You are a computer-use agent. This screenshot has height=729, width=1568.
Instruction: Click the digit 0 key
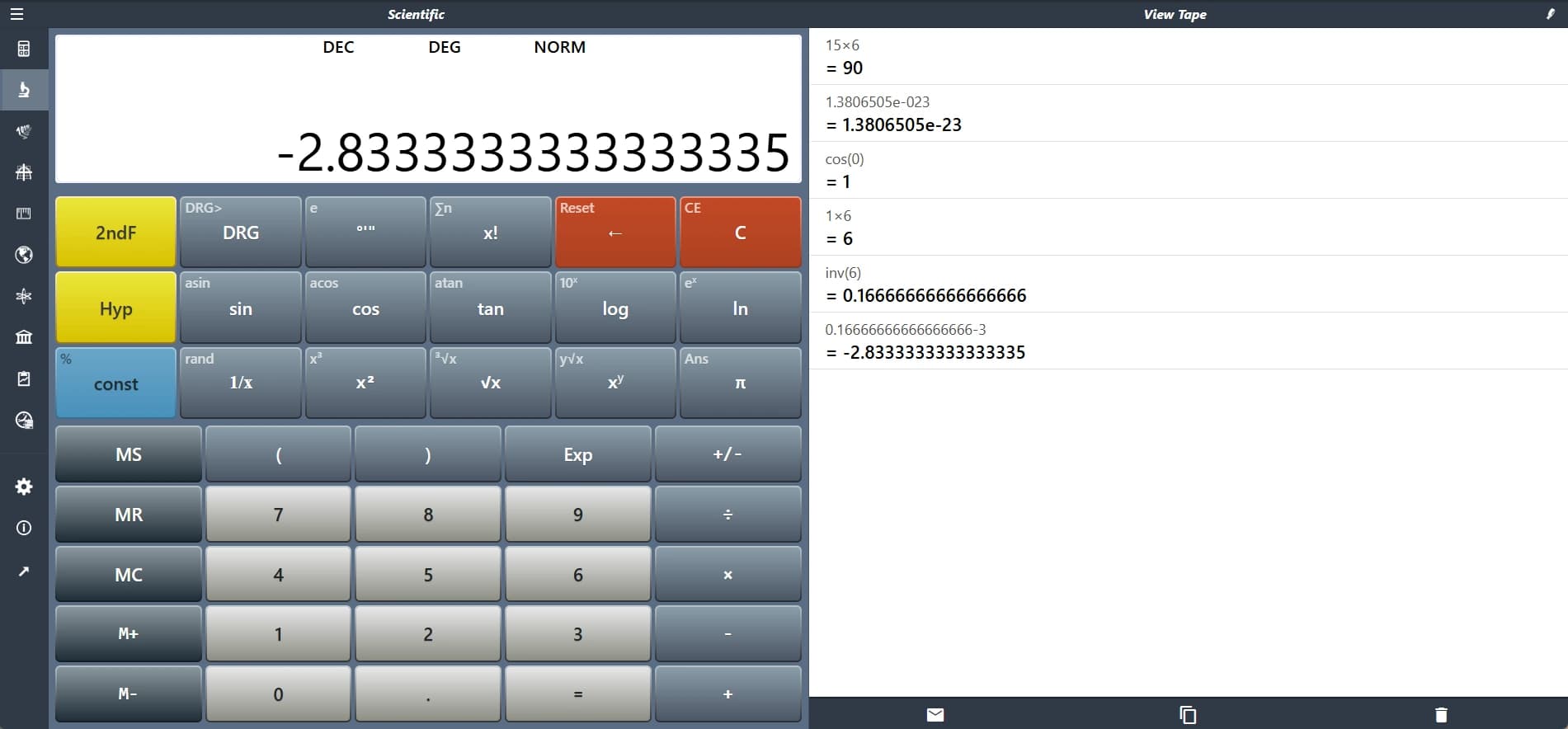[x=278, y=694]
